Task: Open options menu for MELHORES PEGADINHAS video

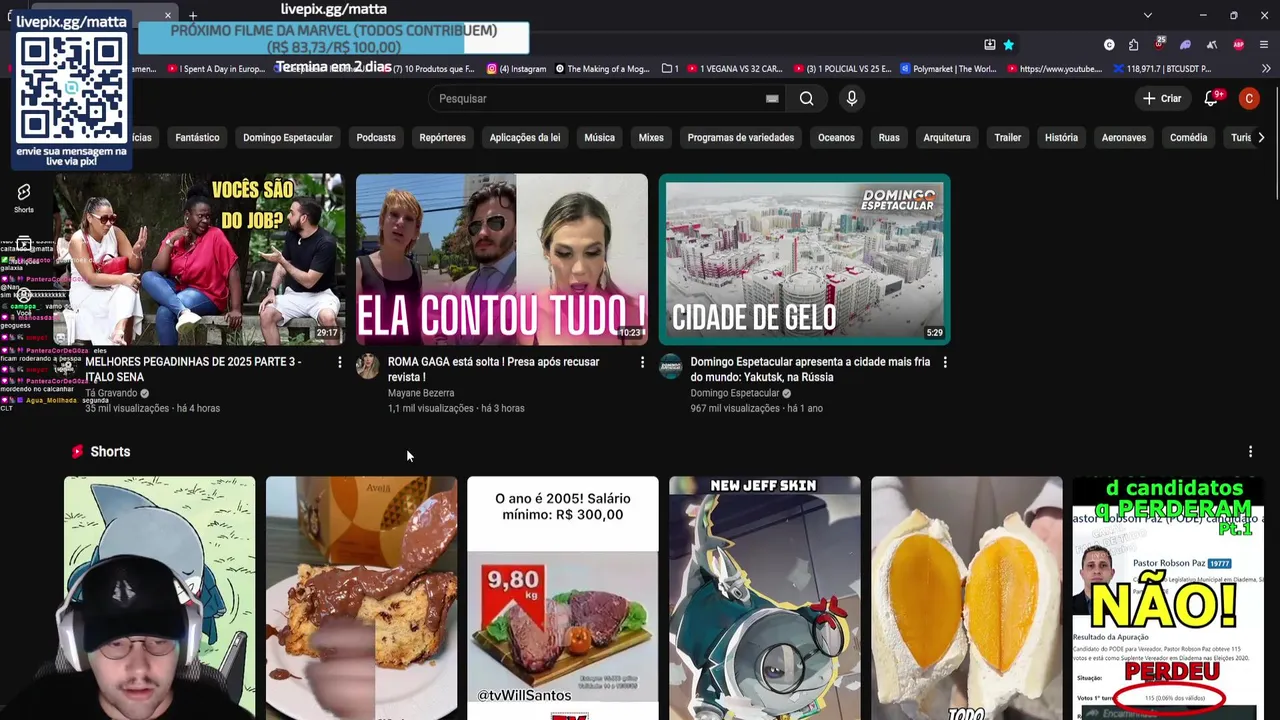Action: coord(339,362)
